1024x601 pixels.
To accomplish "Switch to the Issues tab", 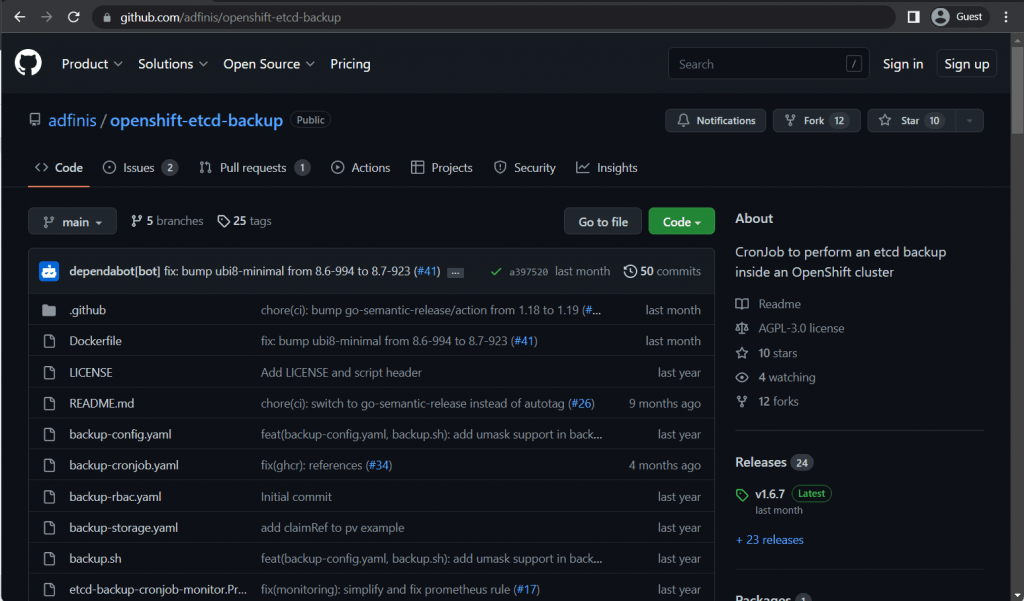I will pyautogui.click(x=140, y=168).
